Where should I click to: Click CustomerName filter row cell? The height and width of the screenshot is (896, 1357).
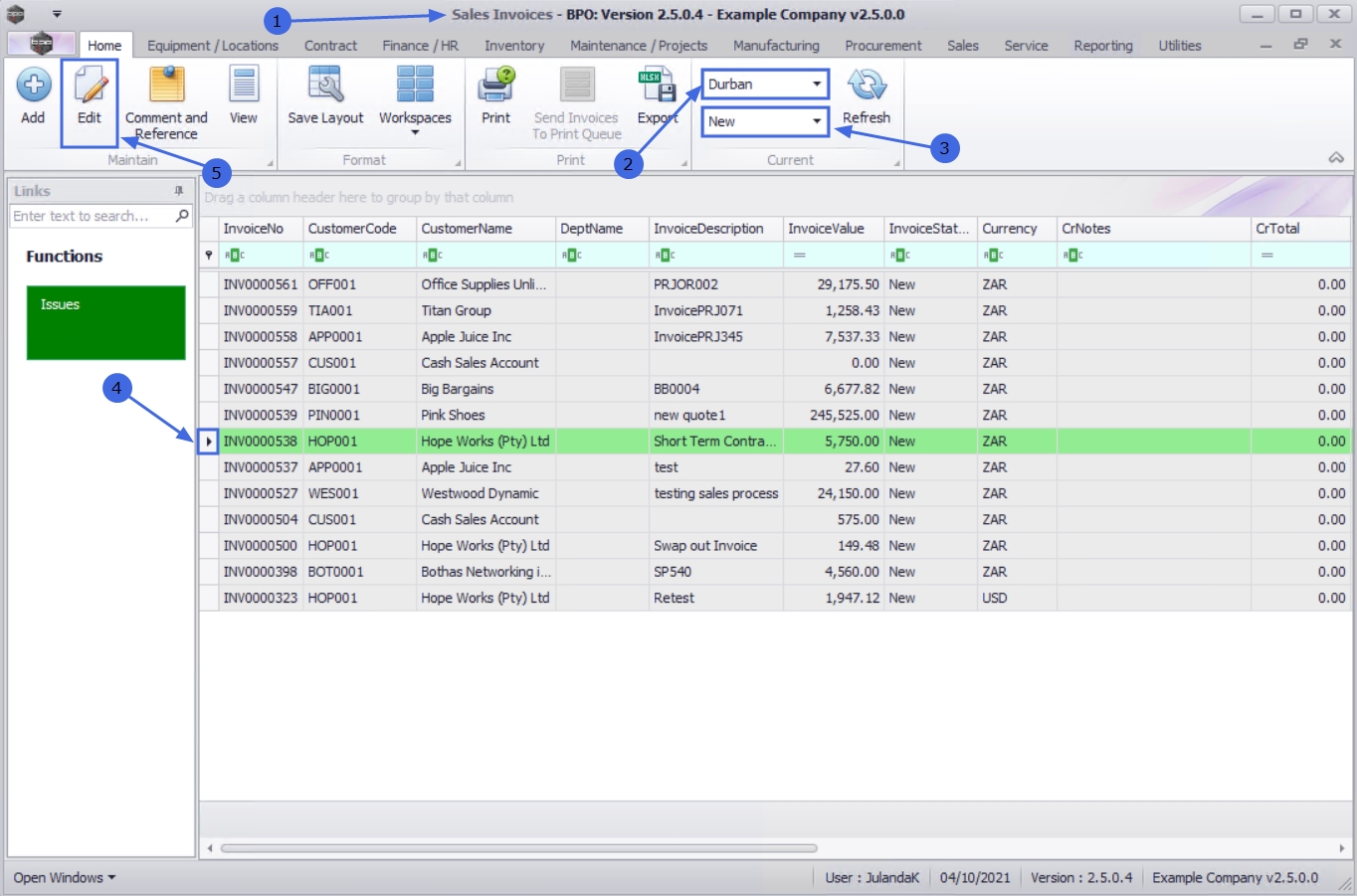point(485,256)
